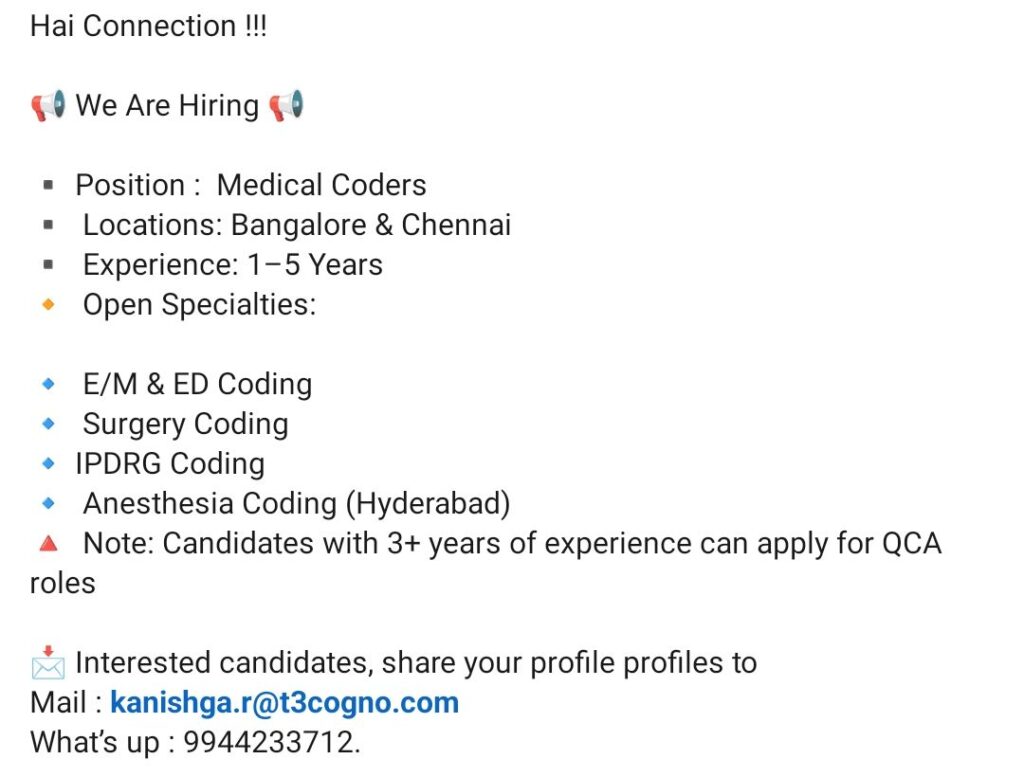Click the Position: Medical Coders line
The height and width of the screenshot is (777, 1024).
251,185
